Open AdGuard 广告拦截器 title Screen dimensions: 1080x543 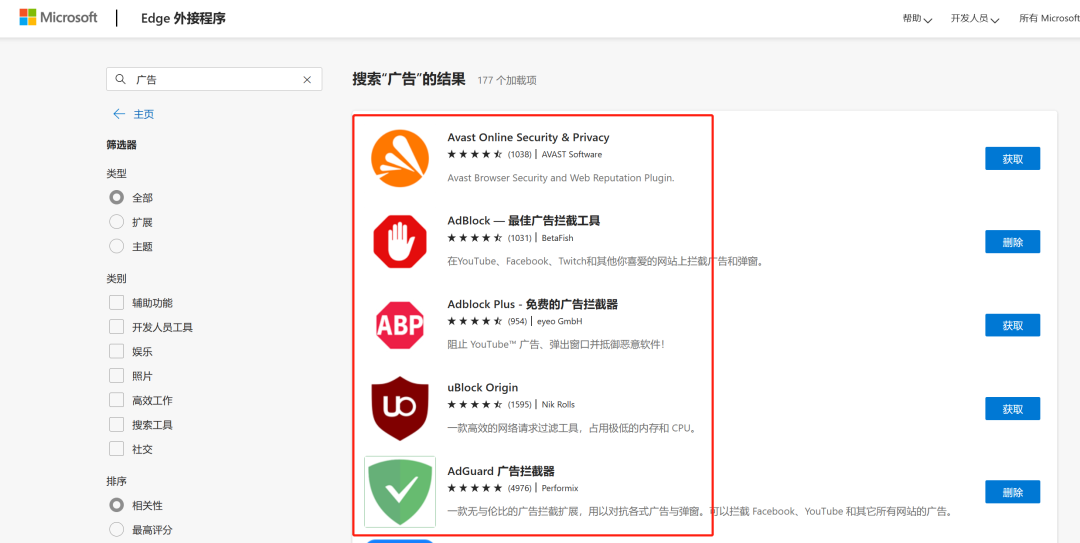pos(501,471)
